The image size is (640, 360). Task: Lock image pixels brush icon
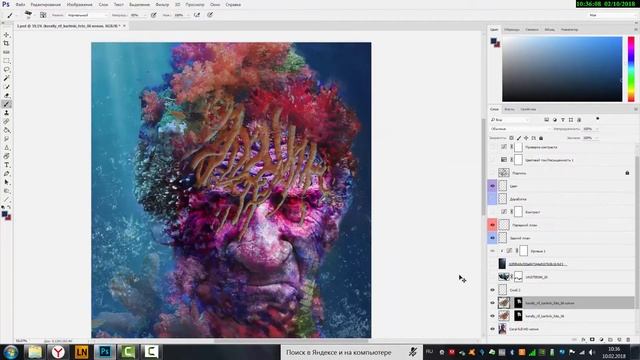[519, 138]
